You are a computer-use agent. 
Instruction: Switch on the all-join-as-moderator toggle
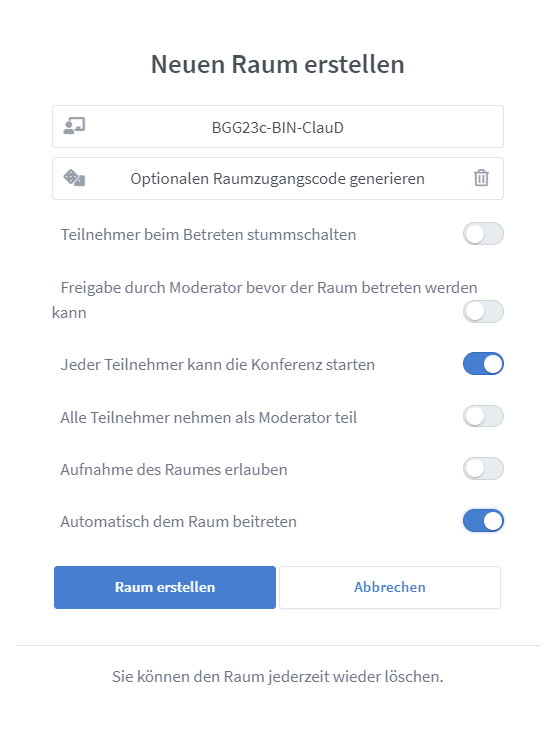[483, 416]
